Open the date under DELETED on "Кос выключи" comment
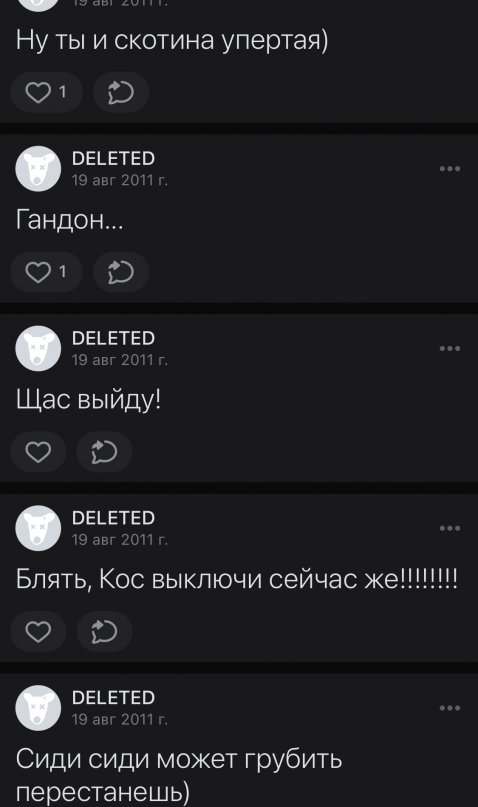The image size is (478, 807). point(120,539)
